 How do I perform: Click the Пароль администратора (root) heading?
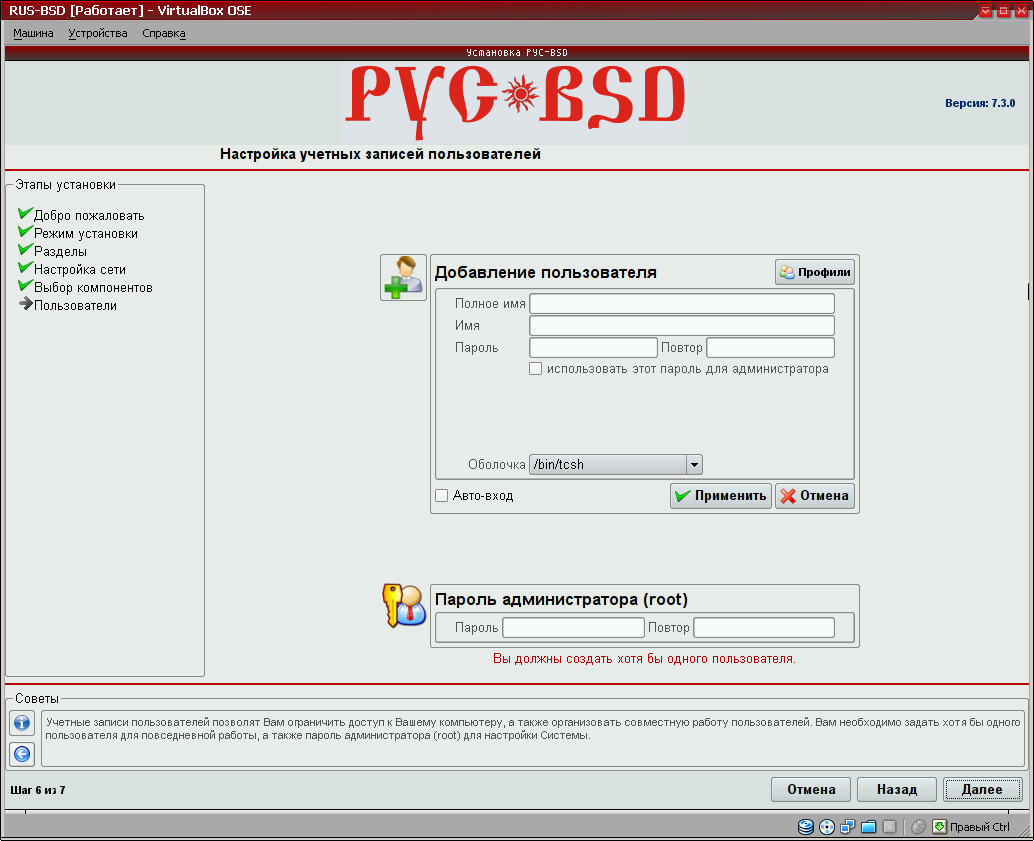561,600
